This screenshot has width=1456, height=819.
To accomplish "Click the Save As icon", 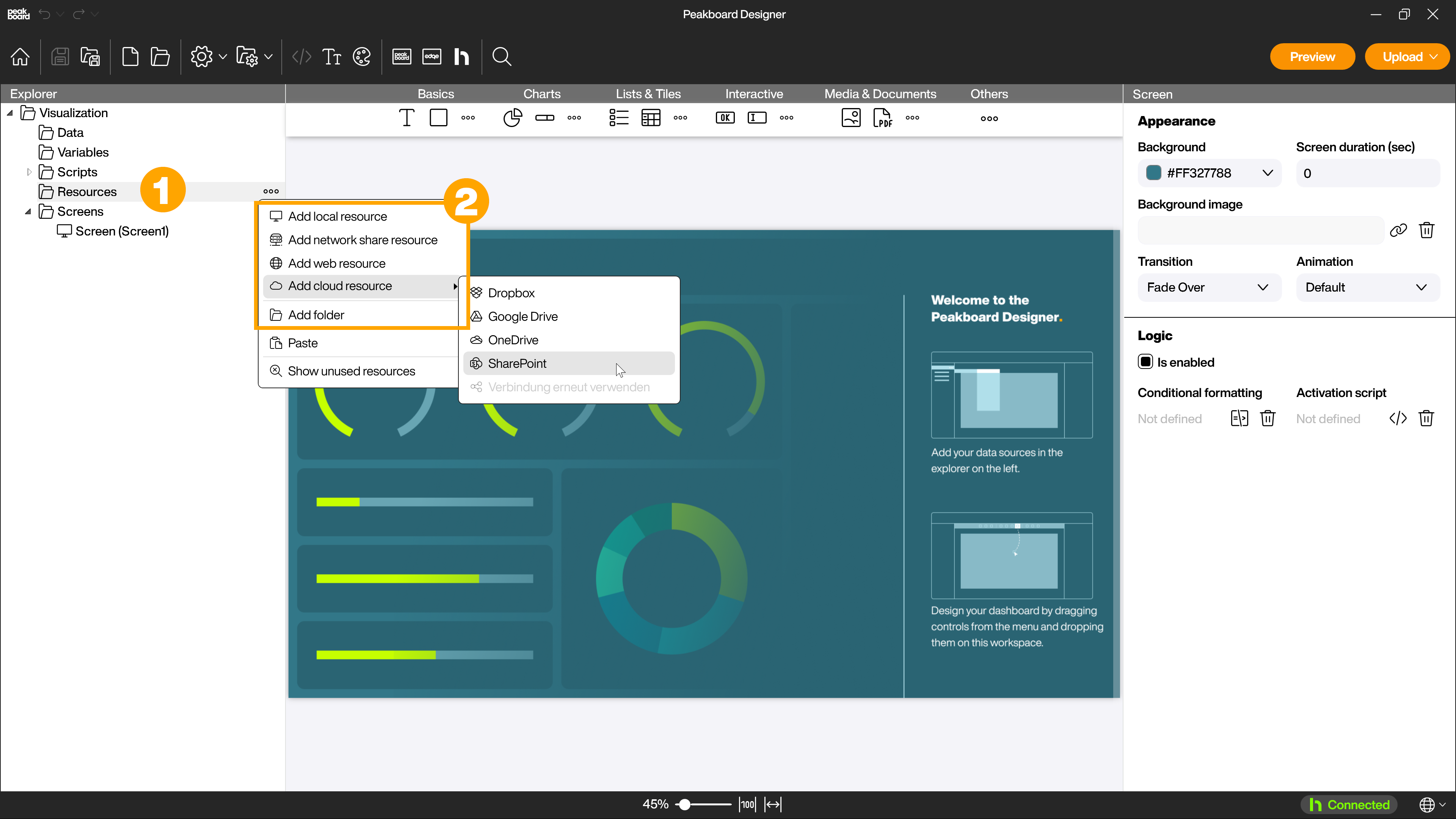I will click(x=91, y=56).
